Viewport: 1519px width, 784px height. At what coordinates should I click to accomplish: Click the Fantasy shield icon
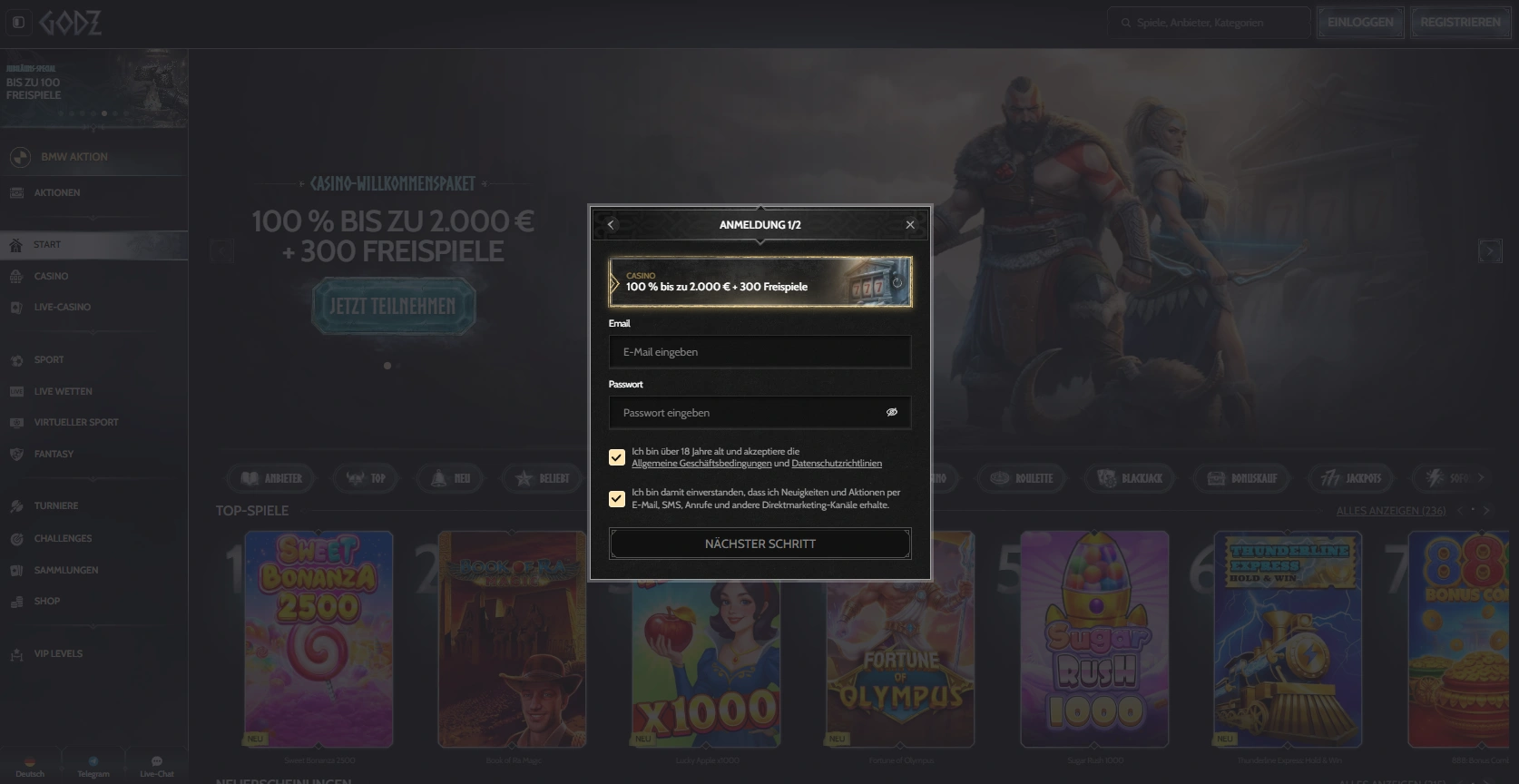(16, 455)
